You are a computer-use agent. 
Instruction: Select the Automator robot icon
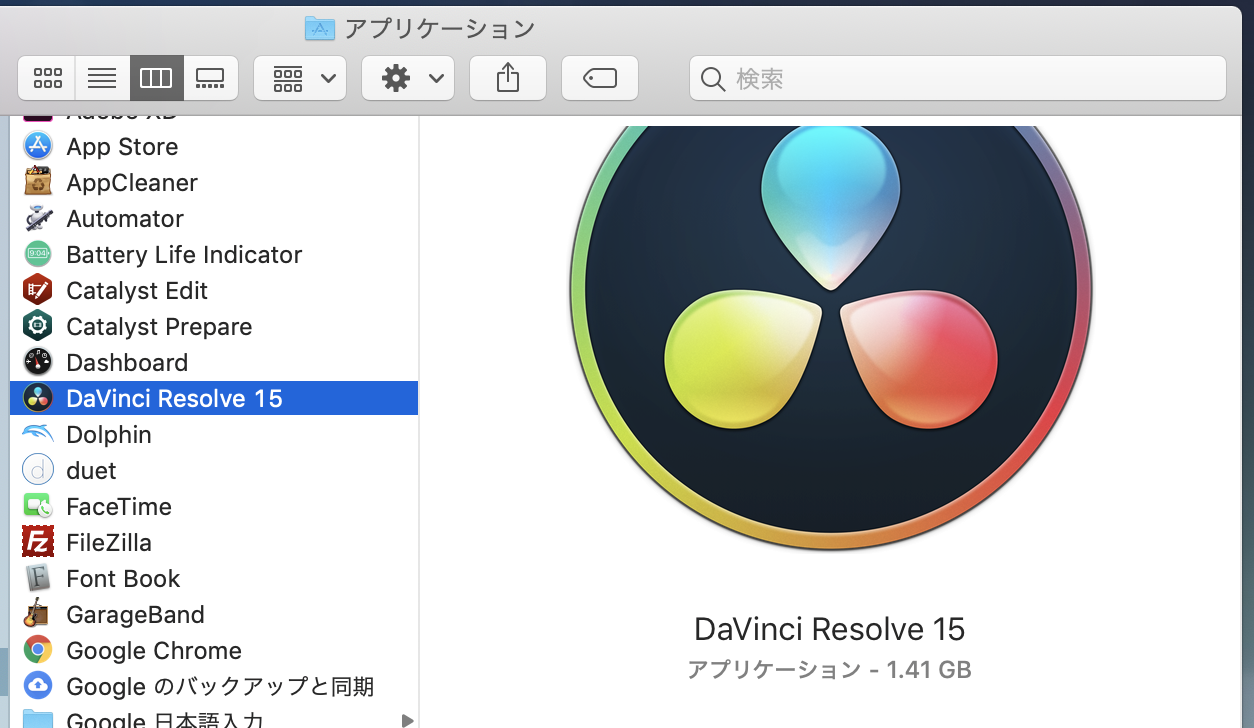pyautogui.click(x=38, y=218)
